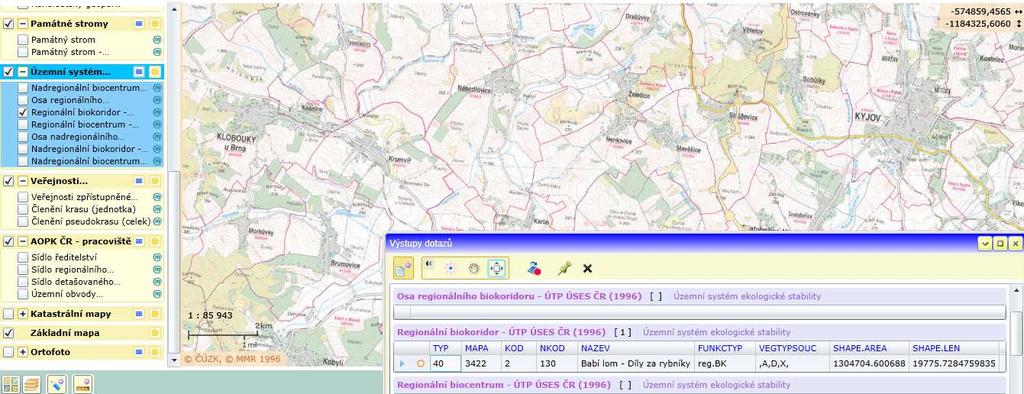Select the TYP cell value 40
The image size is (1024, 394).
[445, 363]
